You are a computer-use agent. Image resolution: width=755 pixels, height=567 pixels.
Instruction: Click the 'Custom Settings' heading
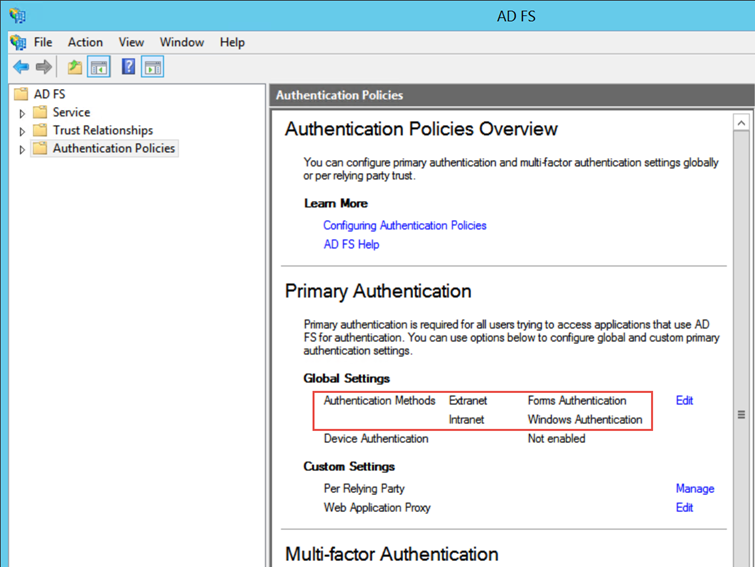coord(349,466)
